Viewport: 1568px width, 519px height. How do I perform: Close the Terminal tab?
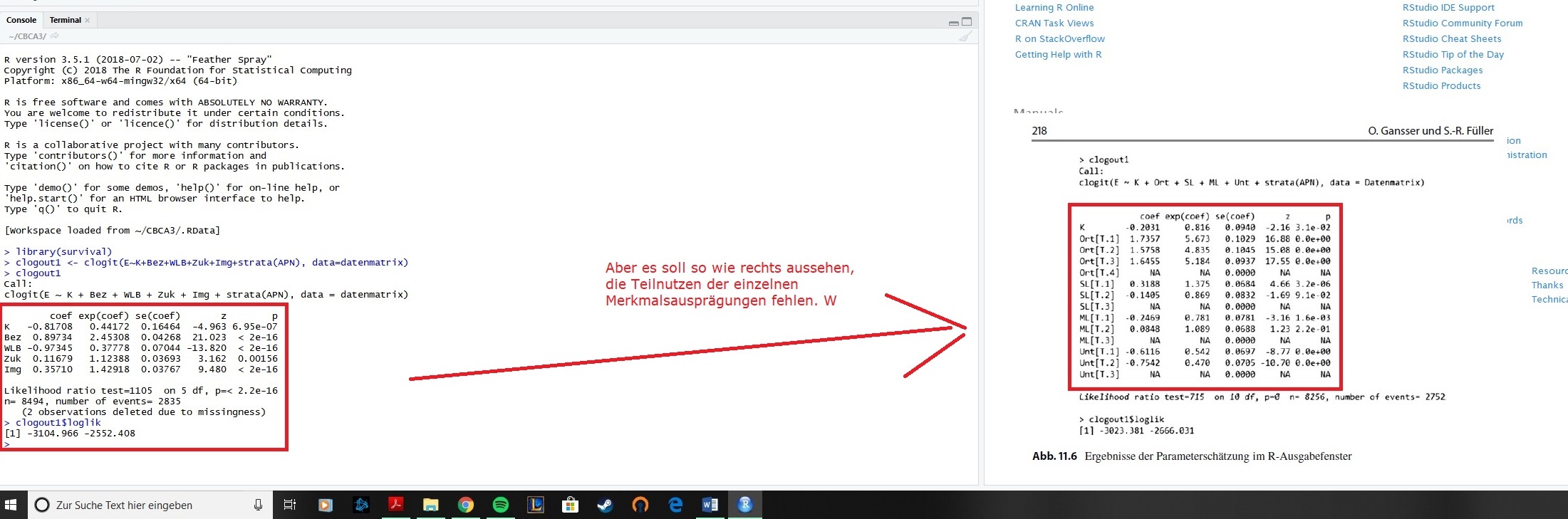pyautogui.click(x=88, y=21)
